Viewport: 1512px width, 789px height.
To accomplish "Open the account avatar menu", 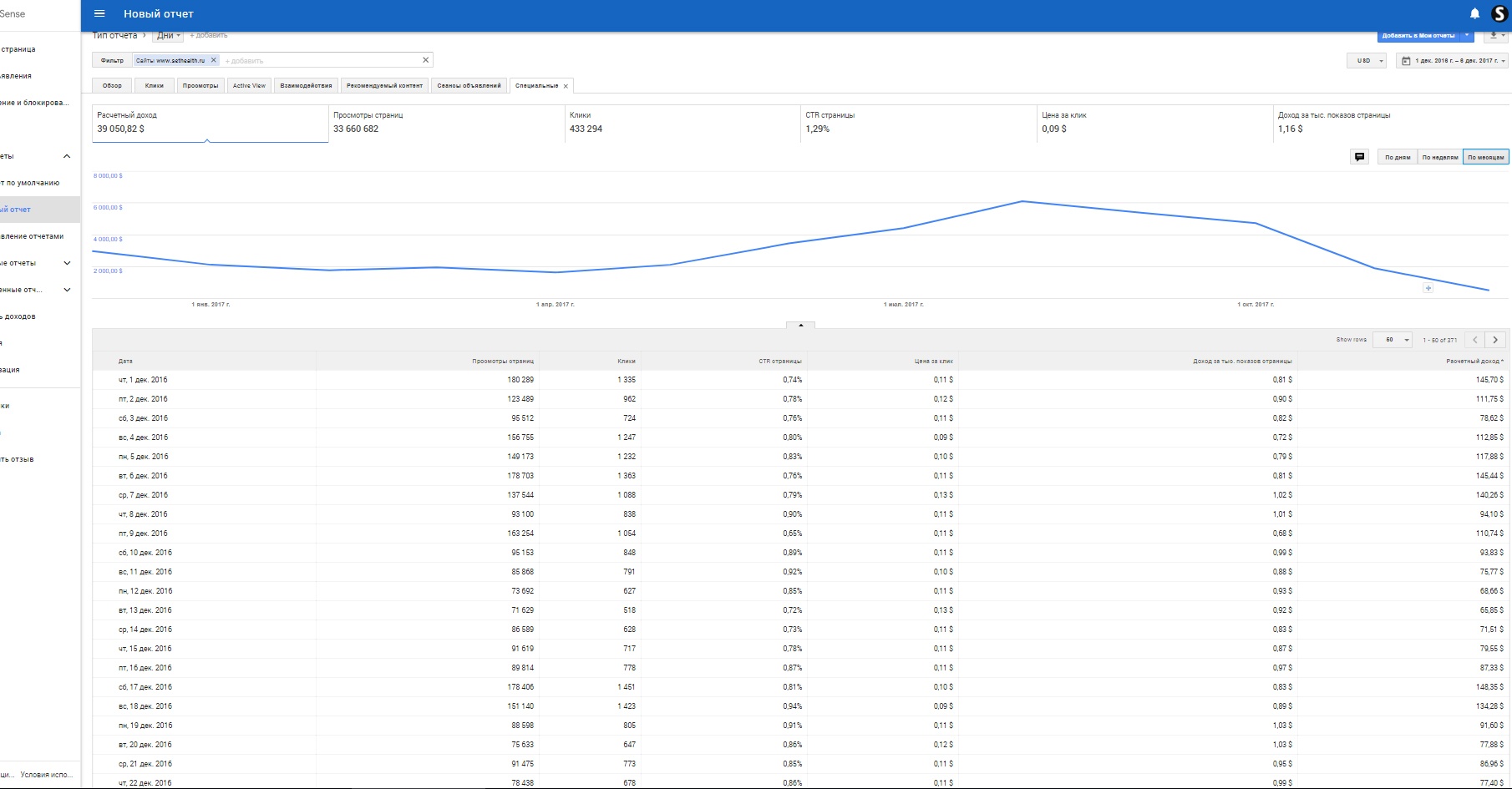I will 1499,14.
